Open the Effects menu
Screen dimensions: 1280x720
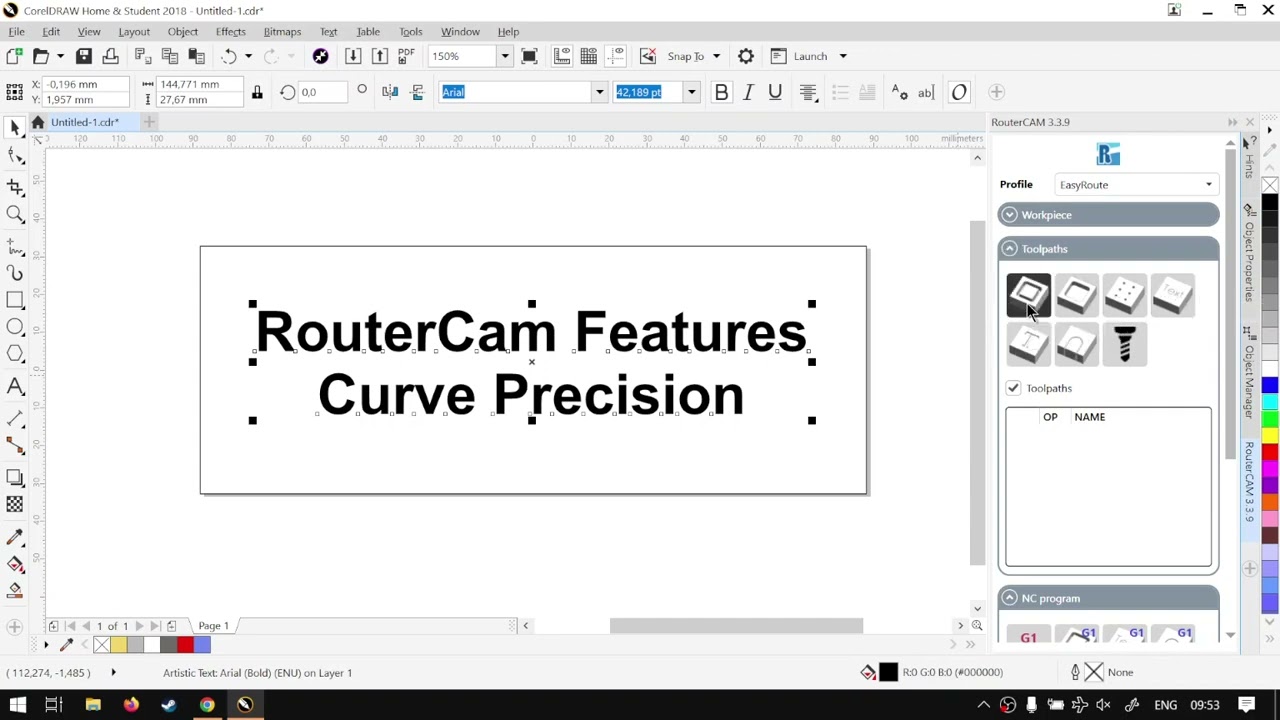[230, 32]
